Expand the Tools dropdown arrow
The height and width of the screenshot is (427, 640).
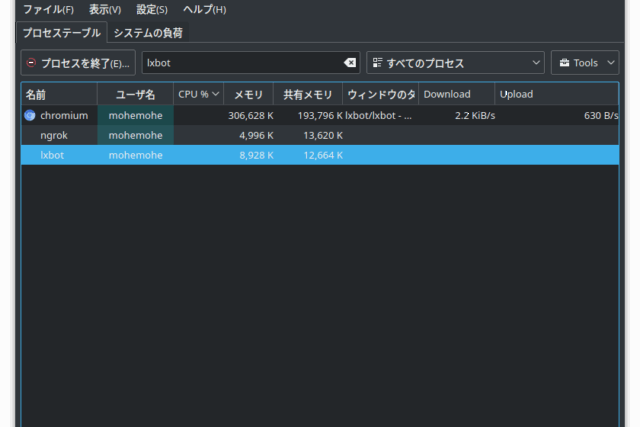pyautogui.click(x=611, y=63)
